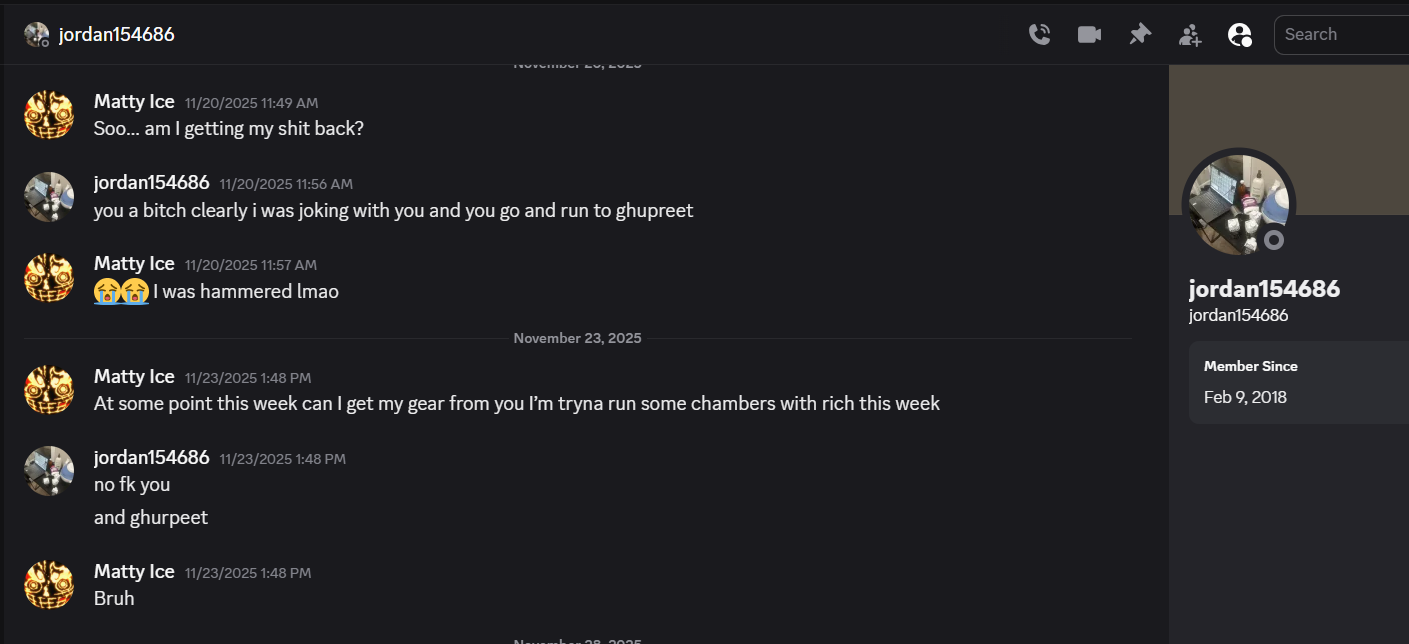The image size is (1409, 644).
Task: Add friends to this DM
Action: [x=1190, y=35]
